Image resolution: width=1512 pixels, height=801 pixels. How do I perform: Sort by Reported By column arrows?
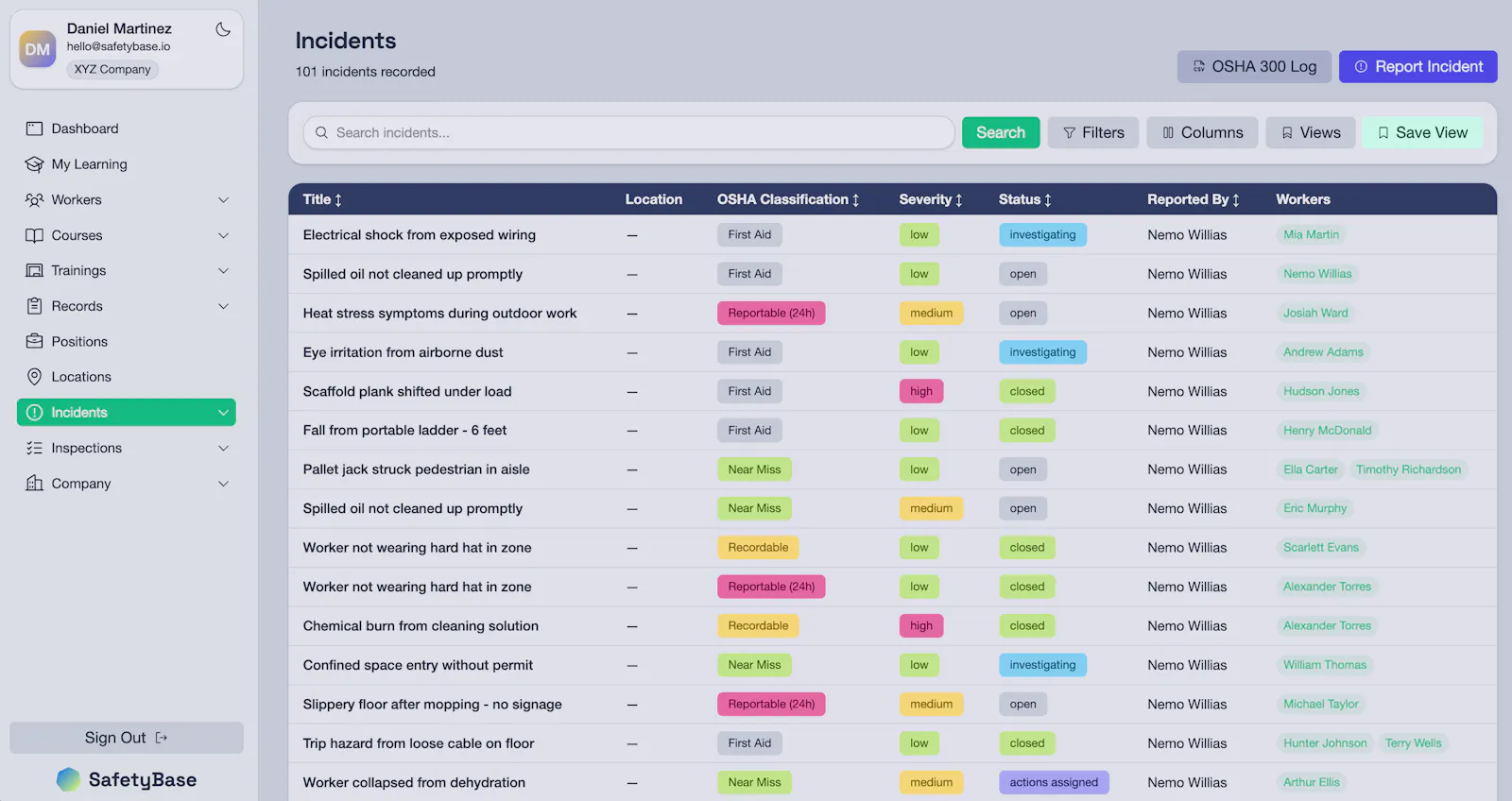(x=1236, y=199)
